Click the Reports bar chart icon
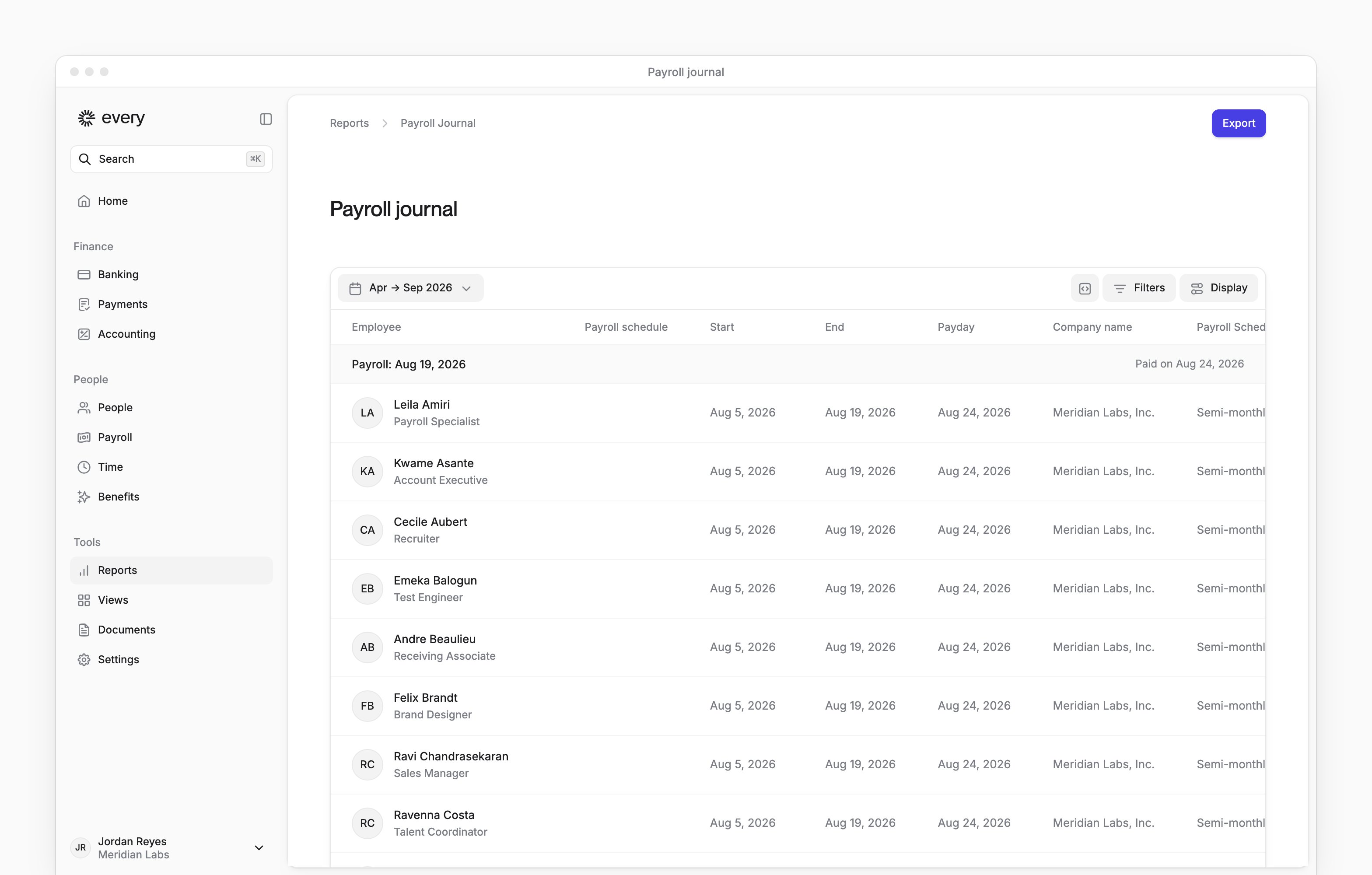 coord(84,570)
